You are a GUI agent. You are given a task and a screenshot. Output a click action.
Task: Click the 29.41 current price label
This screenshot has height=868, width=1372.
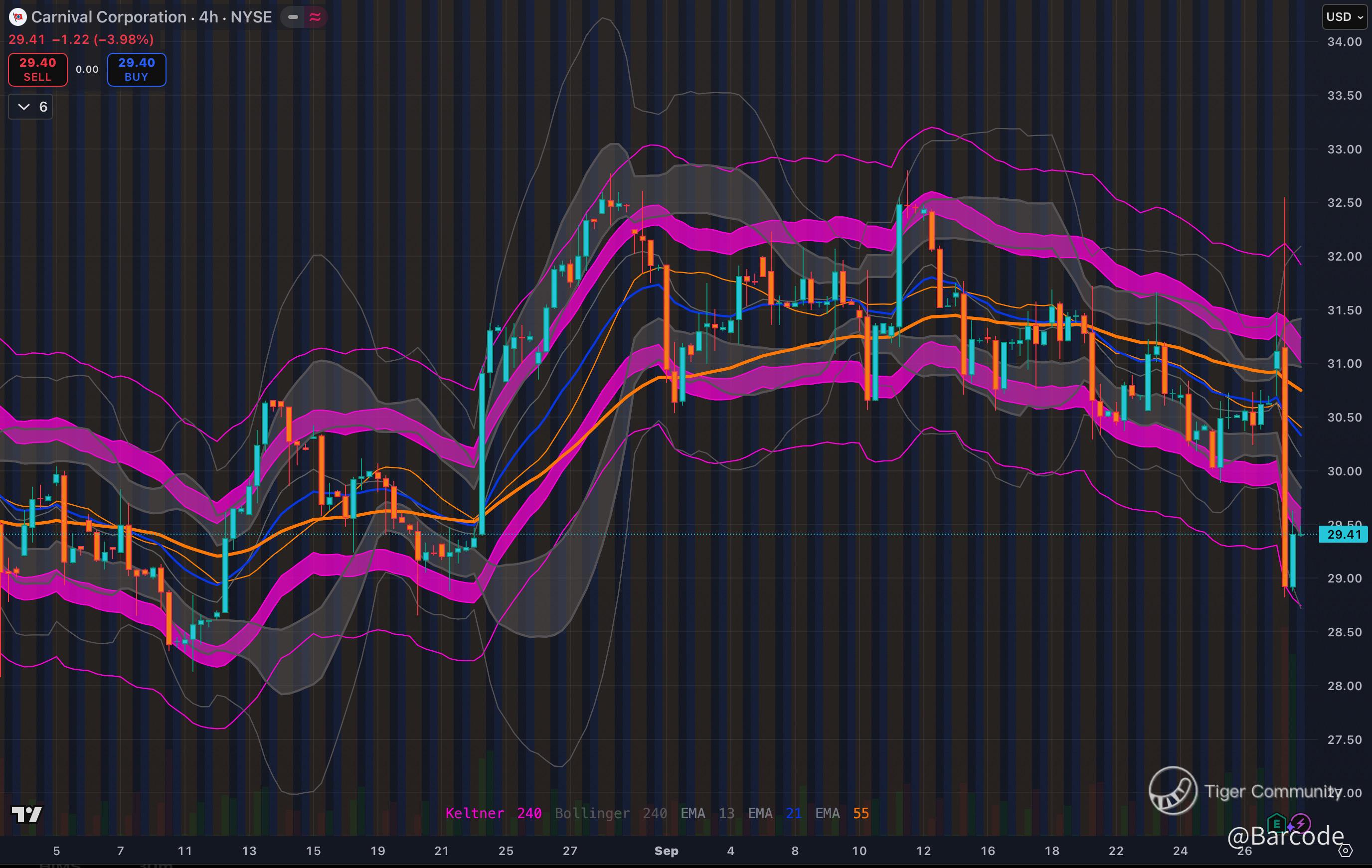point(1344,534)
